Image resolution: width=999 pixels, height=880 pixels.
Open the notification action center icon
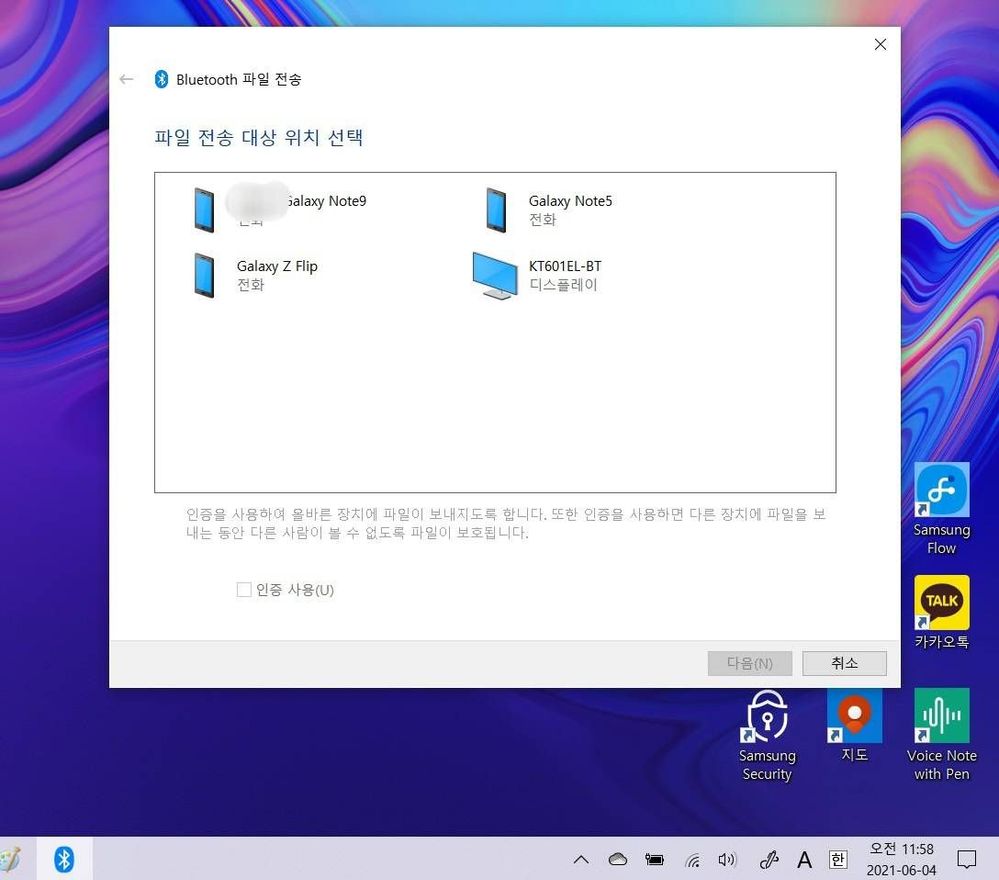(x=967, y=859)
